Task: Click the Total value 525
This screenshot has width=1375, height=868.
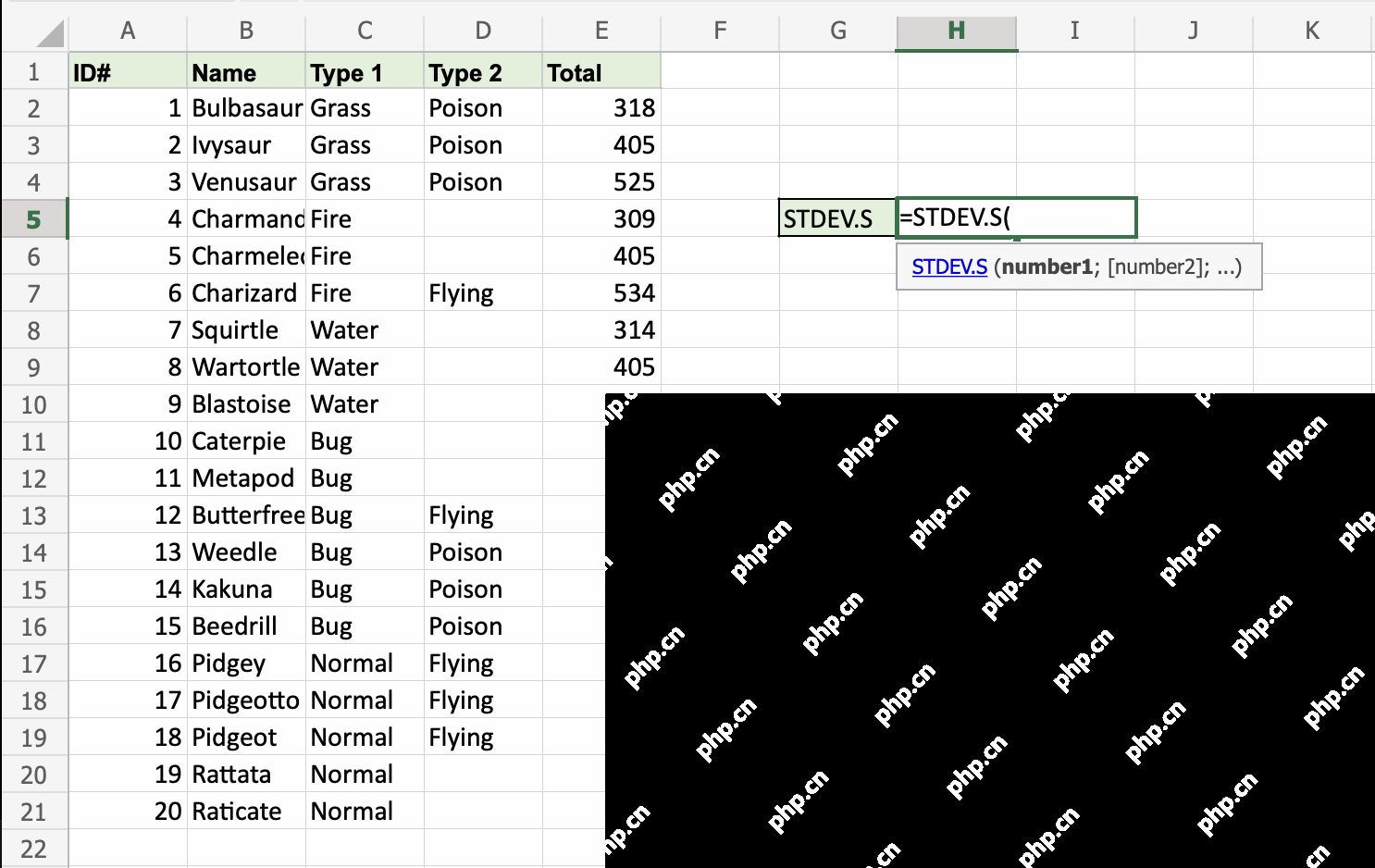Action: tap(601, 182)
